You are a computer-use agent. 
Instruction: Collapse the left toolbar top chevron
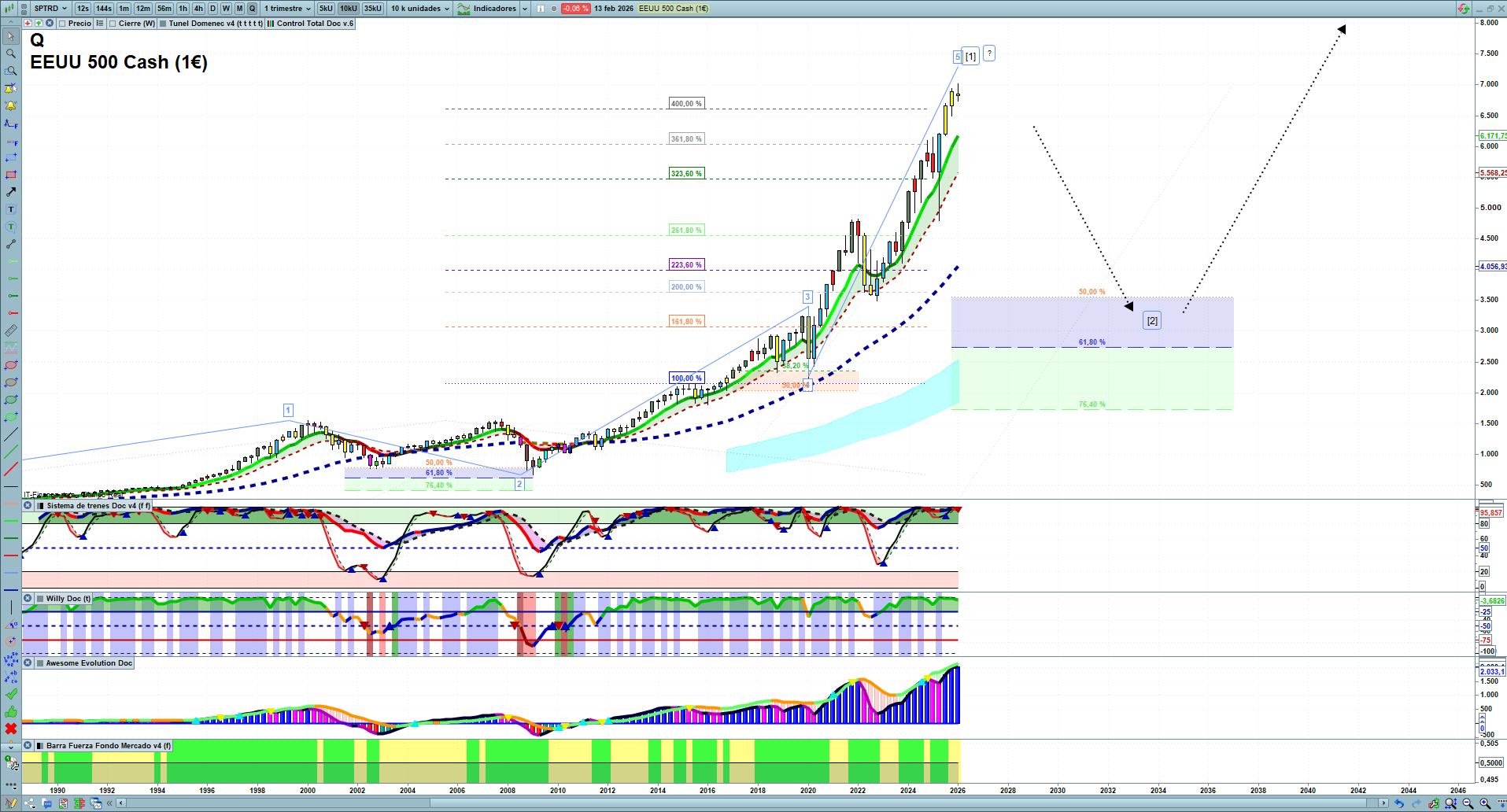coord(11,24)
